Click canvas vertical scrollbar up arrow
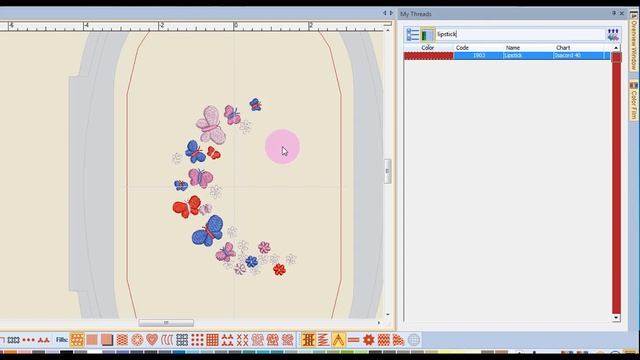Screen dimensions: 640x360 point(388,30)
